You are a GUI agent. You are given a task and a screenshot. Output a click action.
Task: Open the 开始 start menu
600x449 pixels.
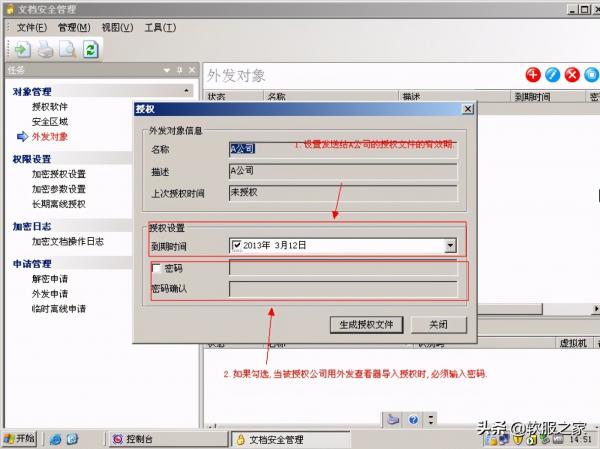coord(20,439)
